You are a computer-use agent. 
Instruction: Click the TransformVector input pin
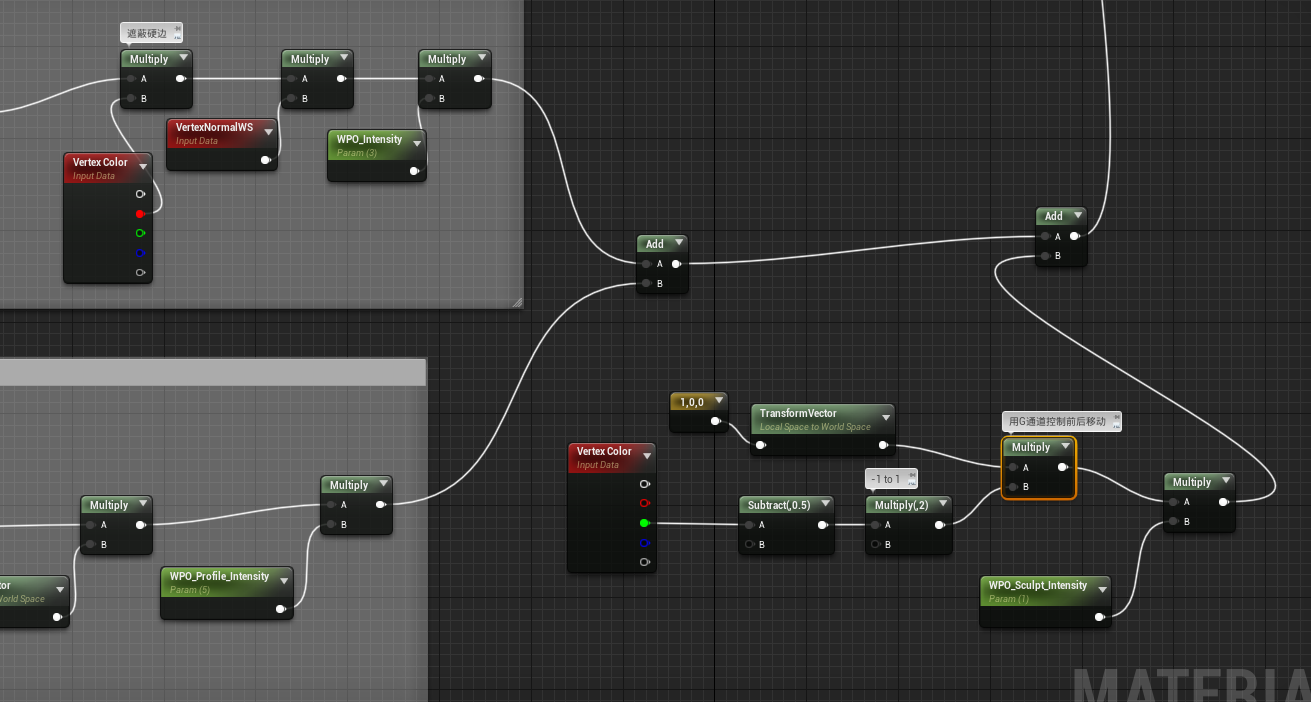pyautogui.click(x=762, y=445)
